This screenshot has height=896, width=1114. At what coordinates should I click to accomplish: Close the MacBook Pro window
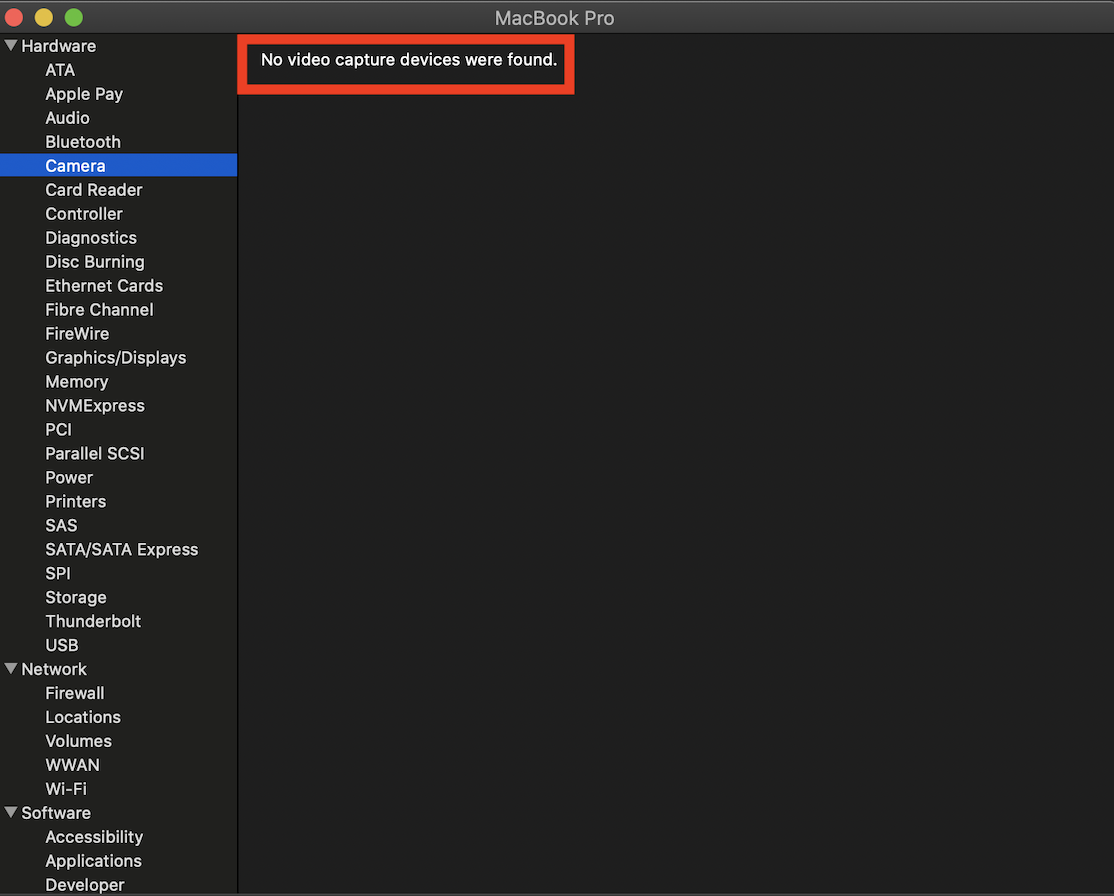(x=14, y=17)
